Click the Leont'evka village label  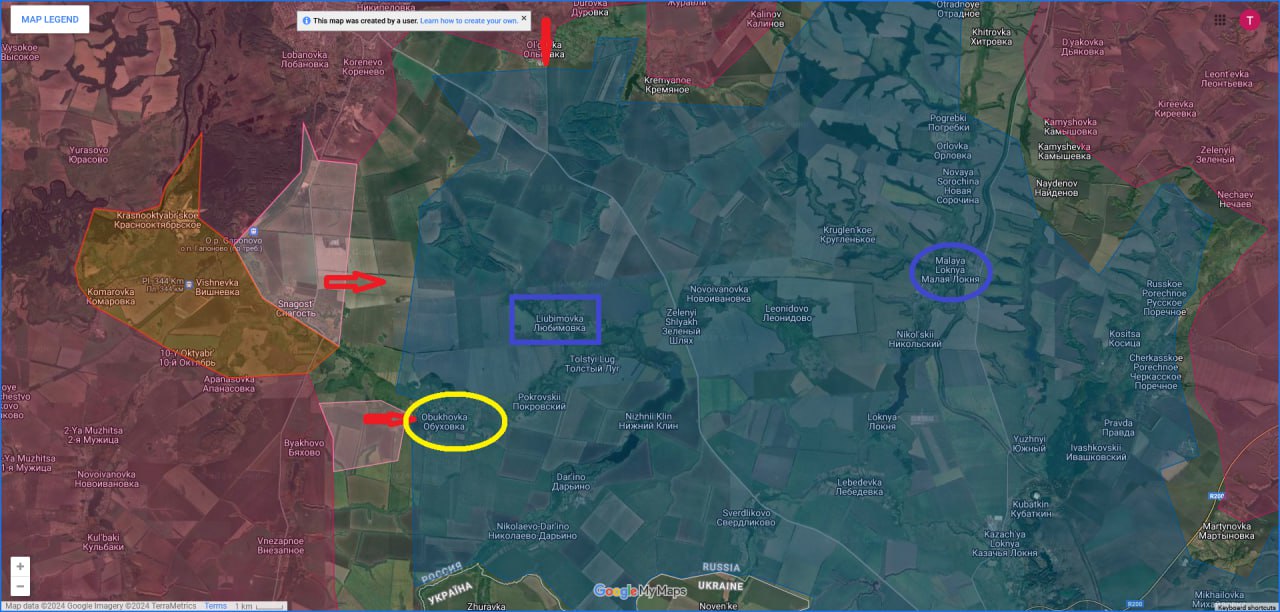[x=1227, y=78]
